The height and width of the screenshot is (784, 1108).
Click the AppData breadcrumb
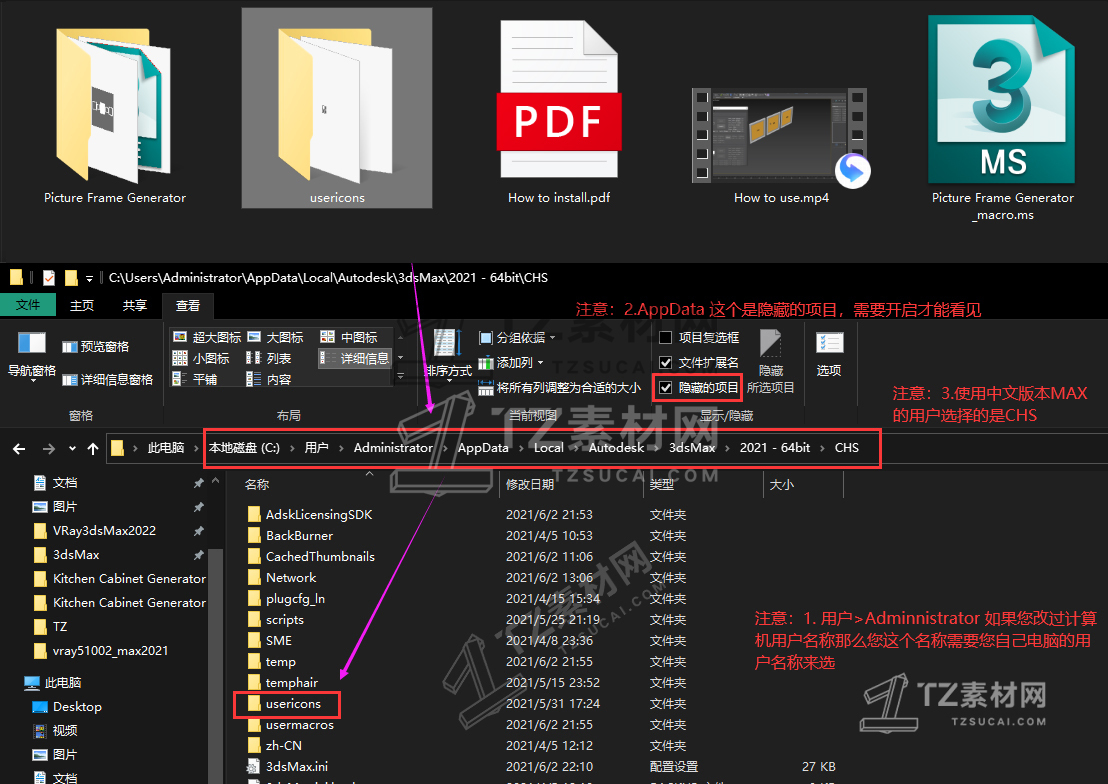(x=483, y=447)
